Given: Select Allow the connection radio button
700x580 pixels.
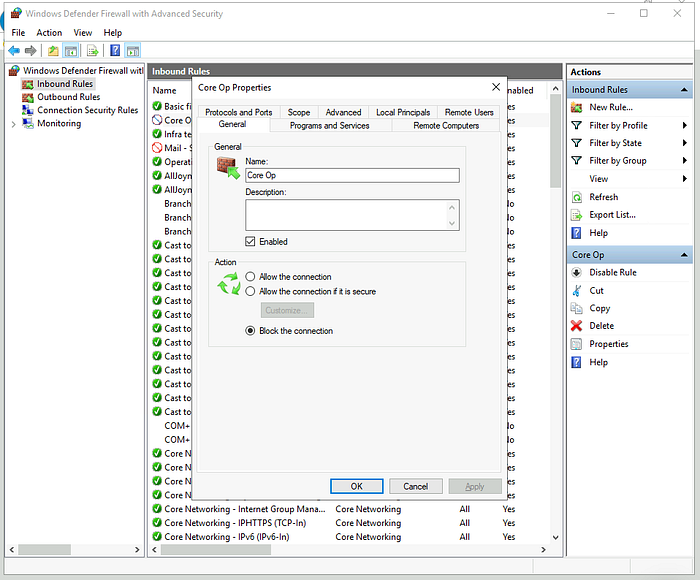Looking at the screenshot, I should pyautogui.click(x=250, y=277).
